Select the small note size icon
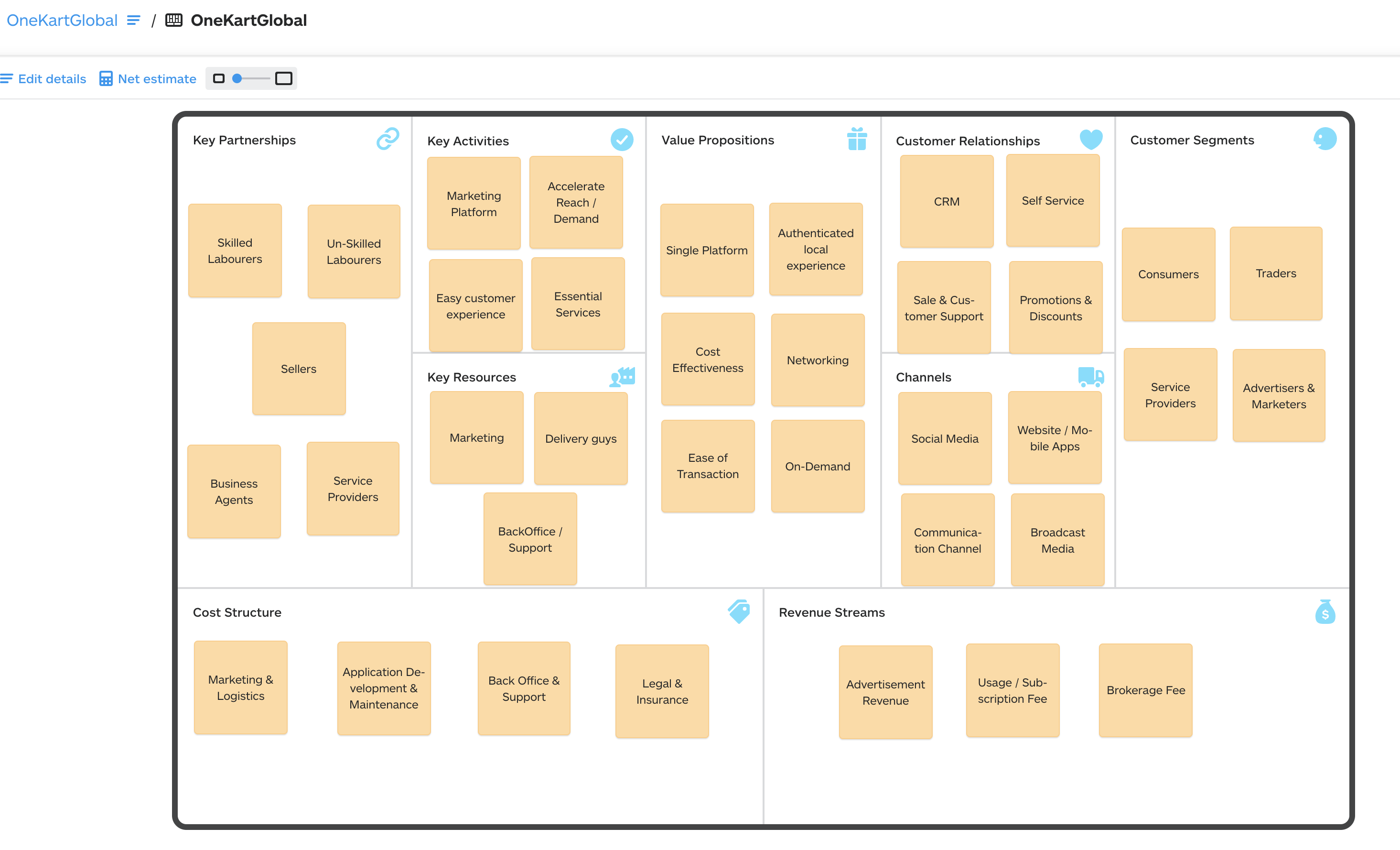 [x=219, y=78]
